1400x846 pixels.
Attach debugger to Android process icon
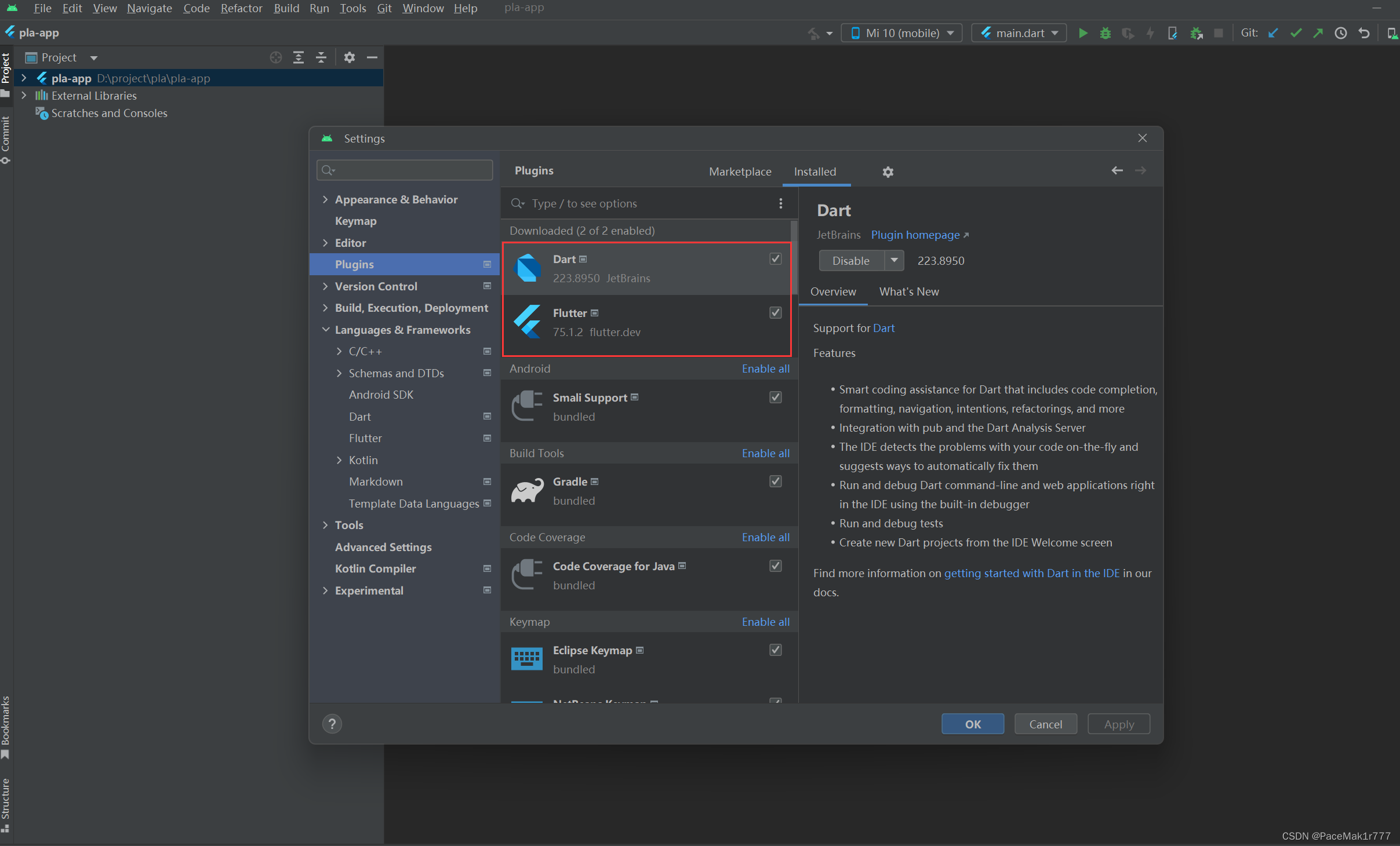click(x=1196, y=33)
